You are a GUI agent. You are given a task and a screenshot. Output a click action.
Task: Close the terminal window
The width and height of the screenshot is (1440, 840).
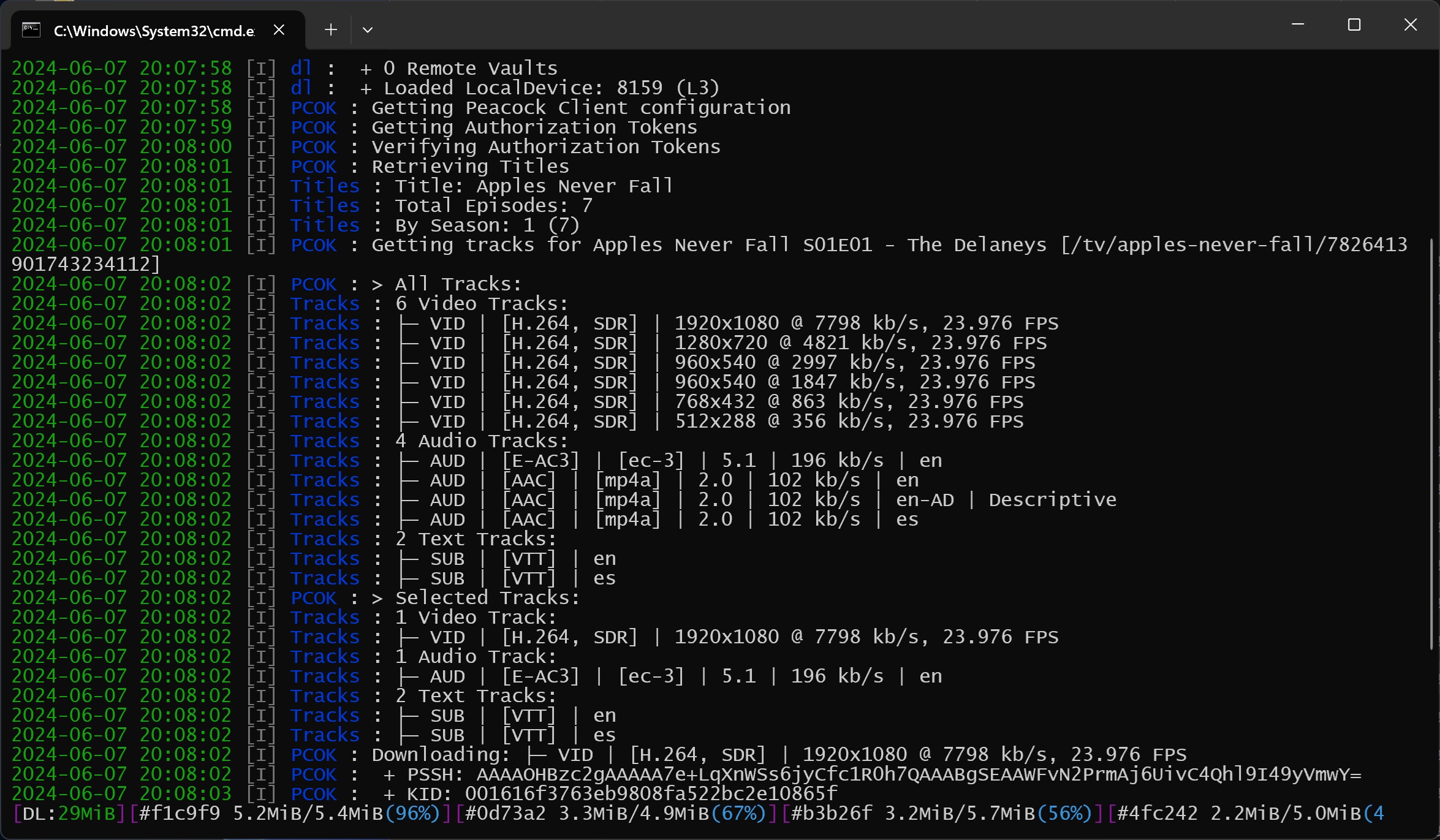[x=1411, y=25]
